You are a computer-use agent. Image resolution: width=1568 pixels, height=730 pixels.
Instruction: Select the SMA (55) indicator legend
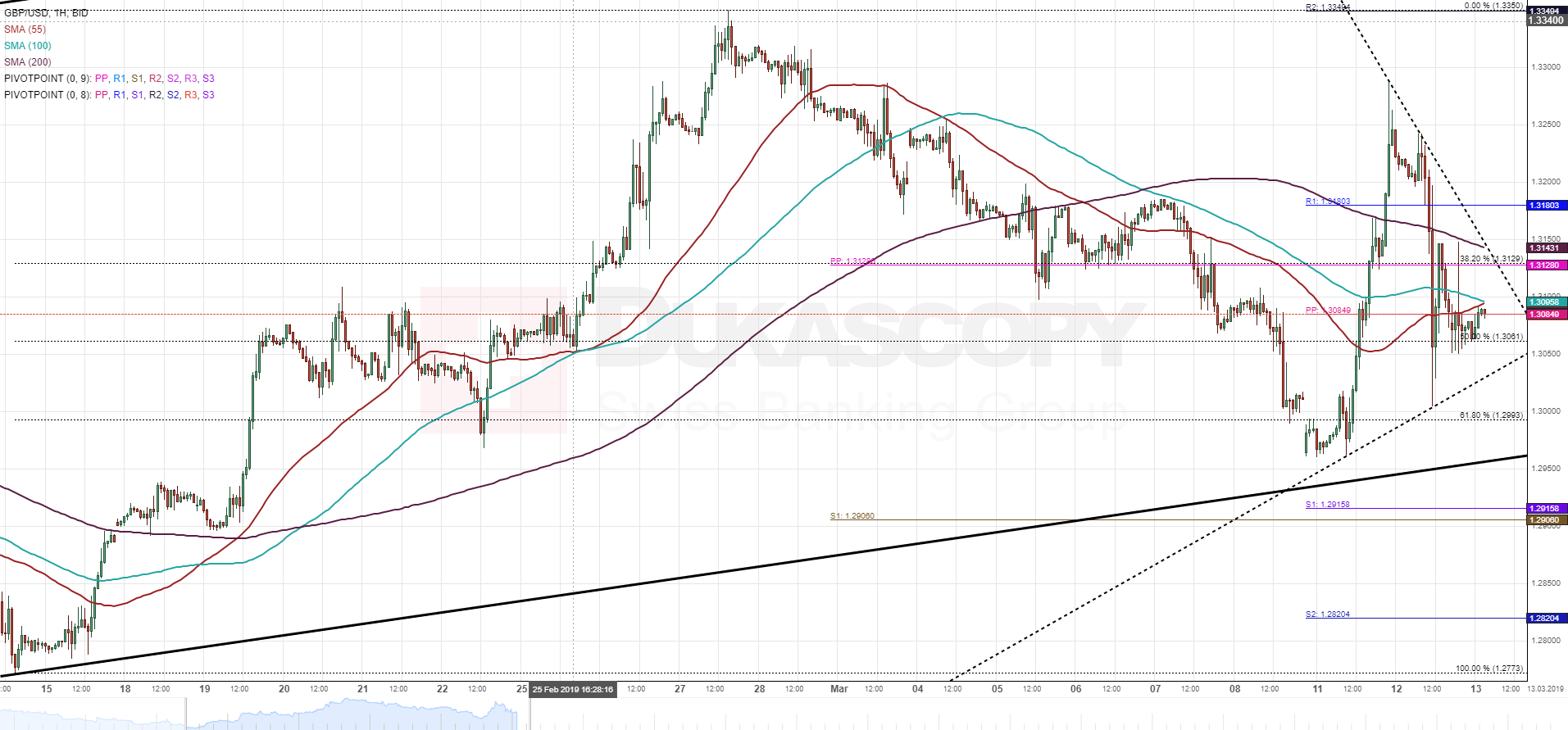[25, 29]
